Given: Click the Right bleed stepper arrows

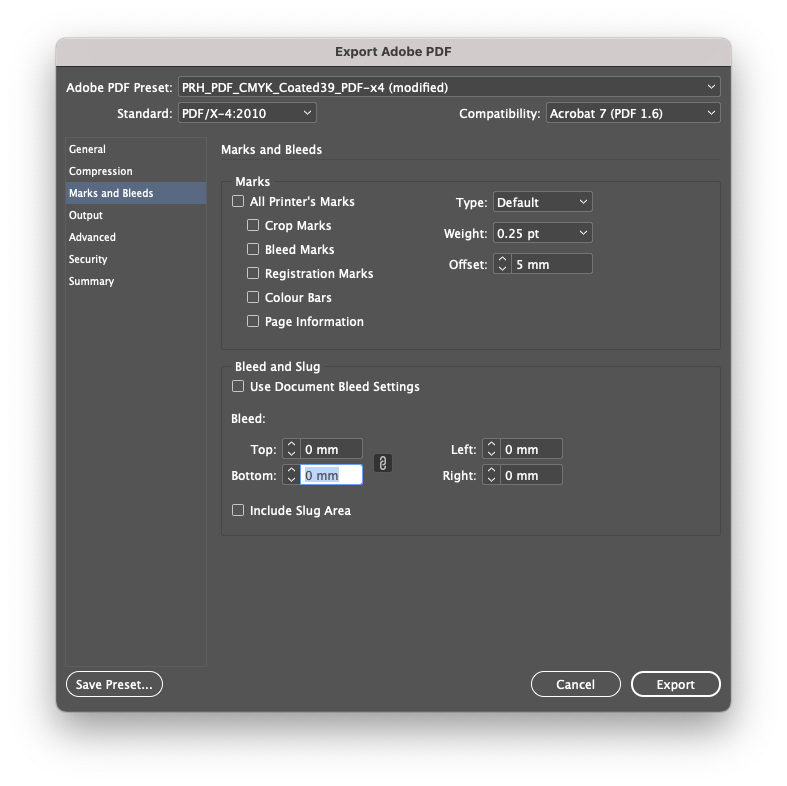Looking at the screenshot, I should click(x=491, y=475).
